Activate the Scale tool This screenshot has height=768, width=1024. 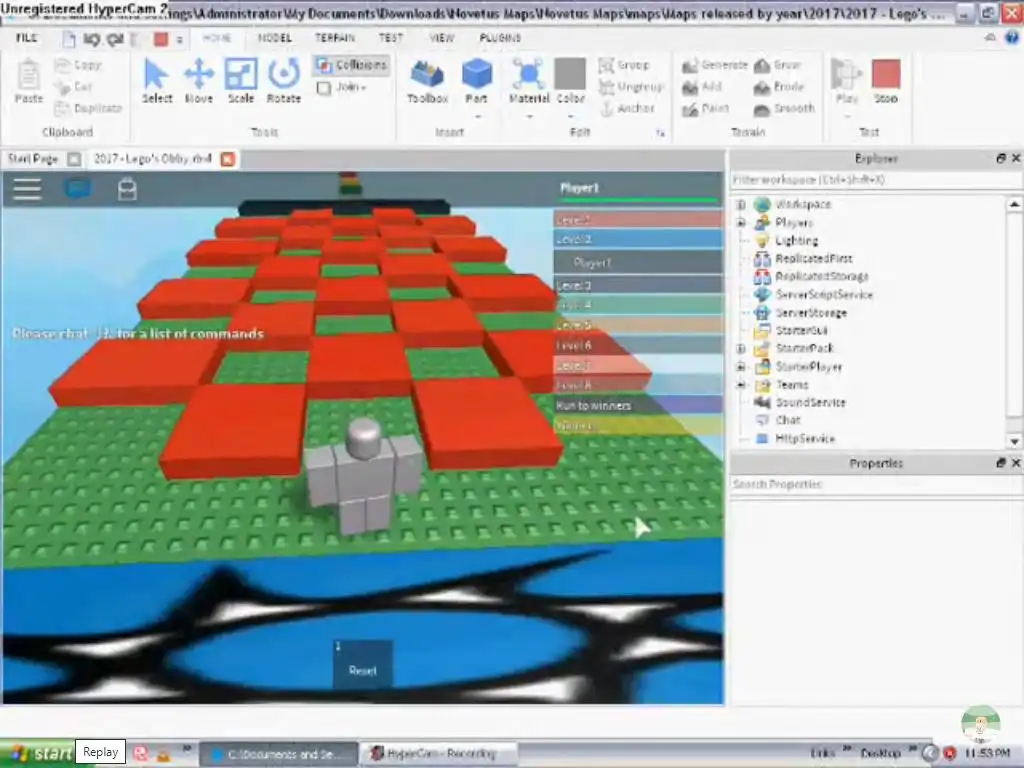[240, 80]
